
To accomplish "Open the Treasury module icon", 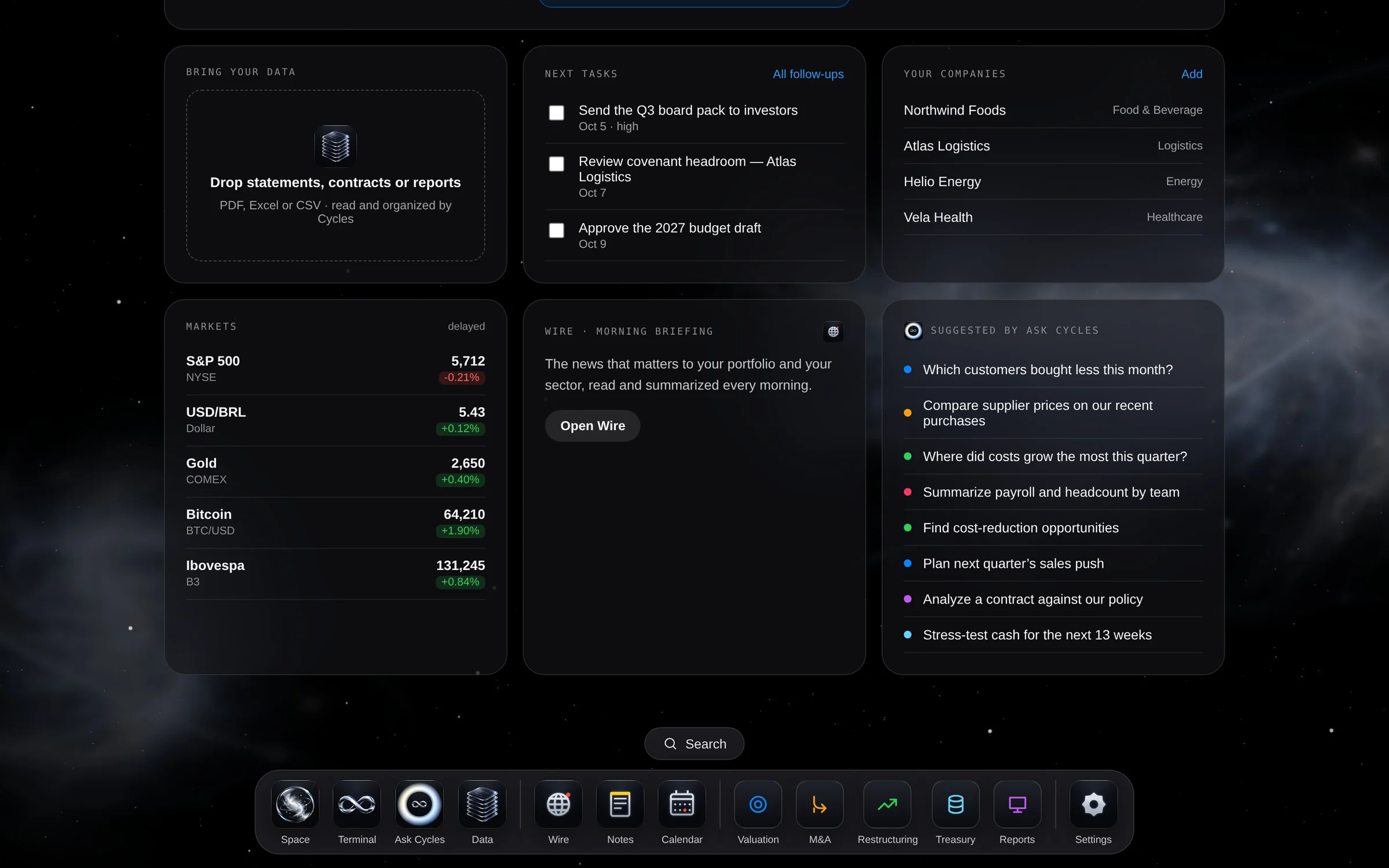I will [x=956, y=804].
